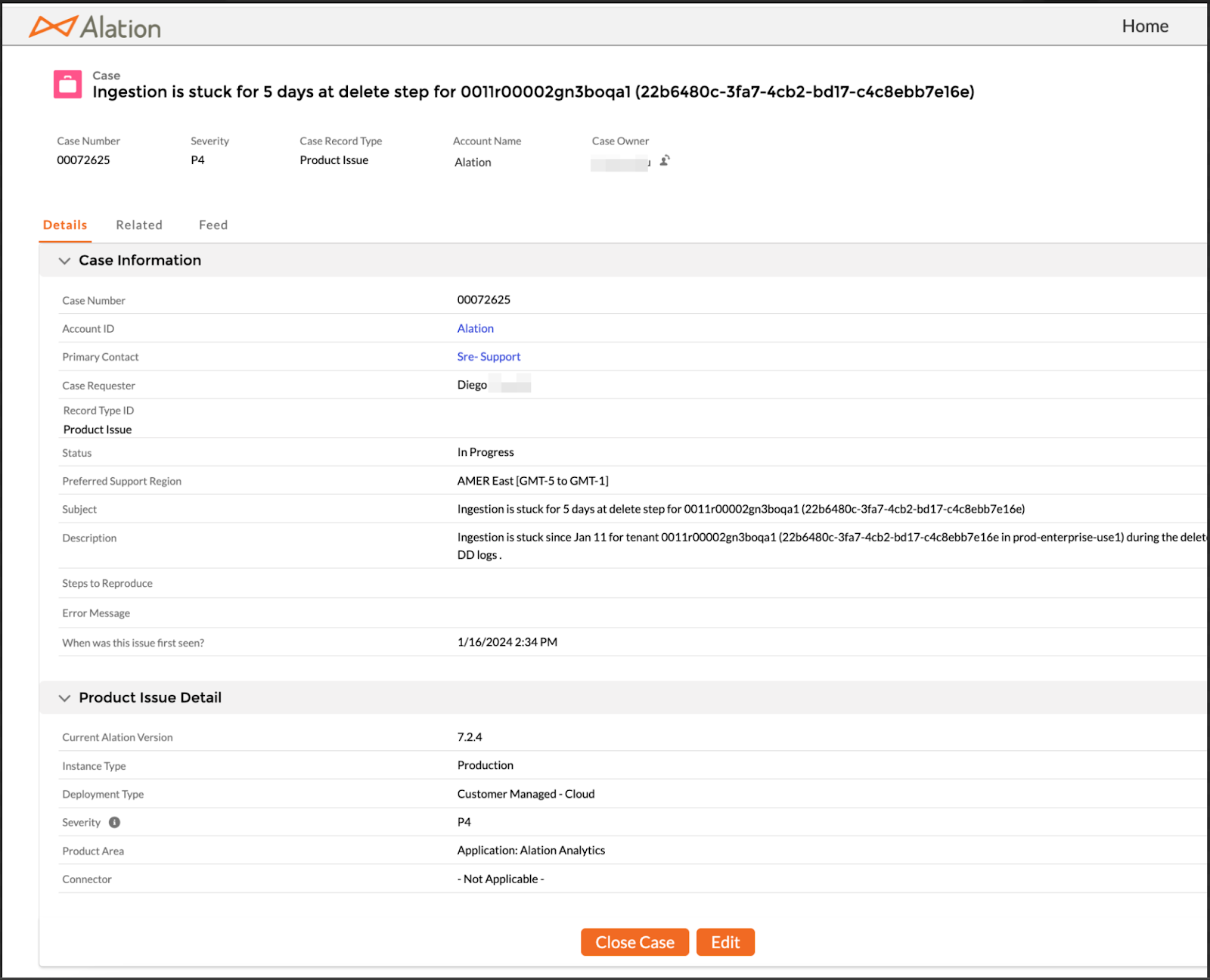
Task: Switch to the Related tab
Action: (x=139, y=225)
